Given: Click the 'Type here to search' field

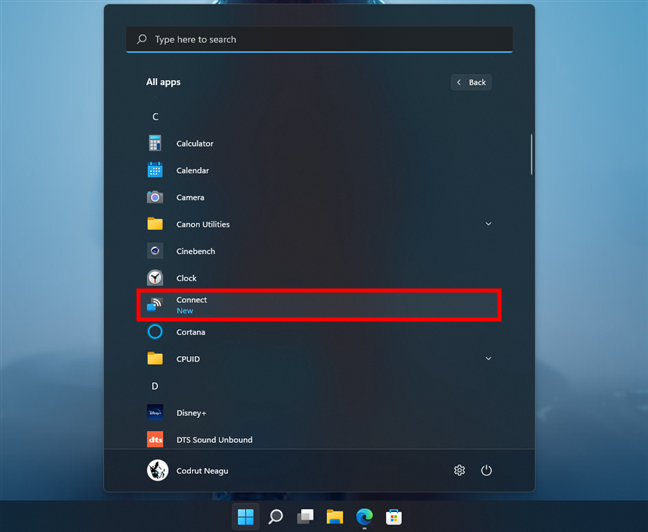Looking at the screenshot, I should click(319, 39).
